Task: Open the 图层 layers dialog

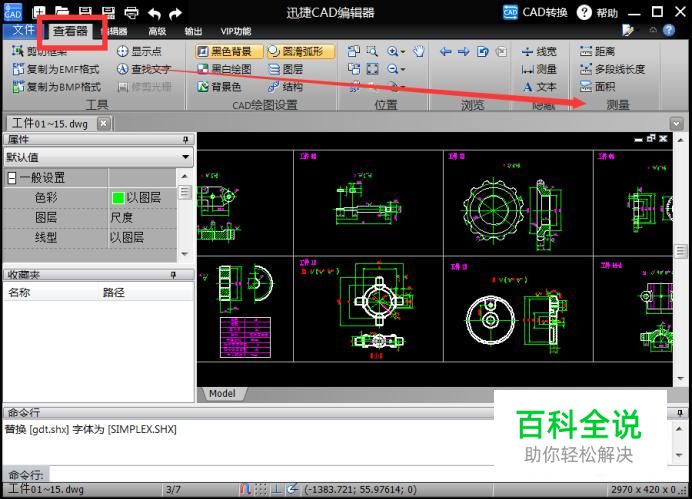Action: pos(286,69)
